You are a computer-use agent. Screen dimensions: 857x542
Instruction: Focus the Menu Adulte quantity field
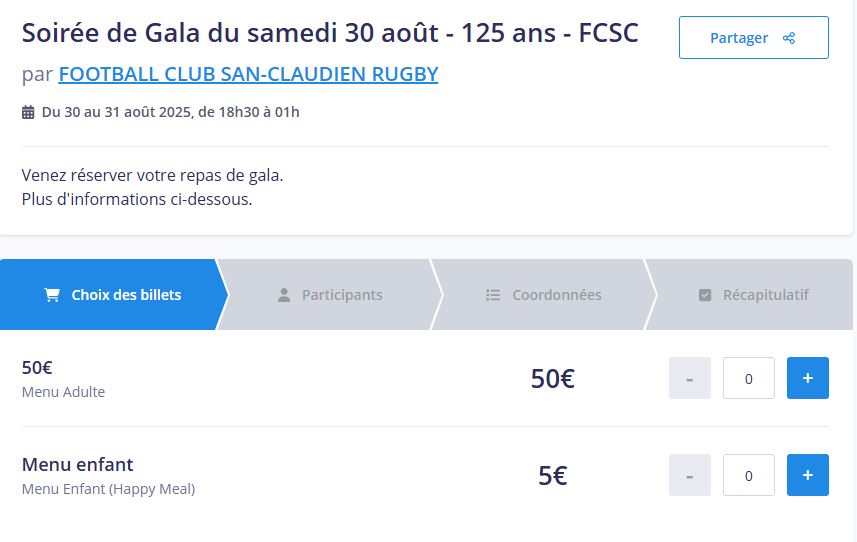pyautogui.click(x=749, y=378)
